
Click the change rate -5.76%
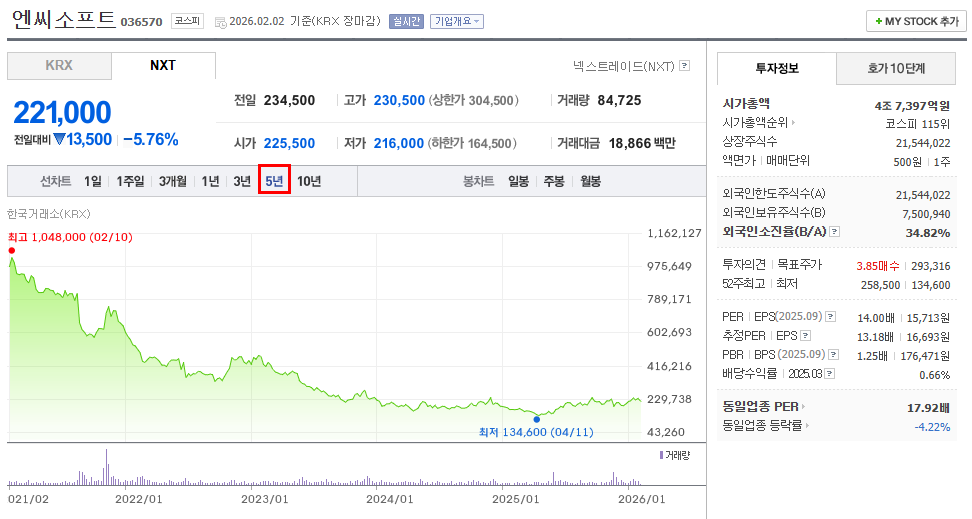tap(151, 140)
